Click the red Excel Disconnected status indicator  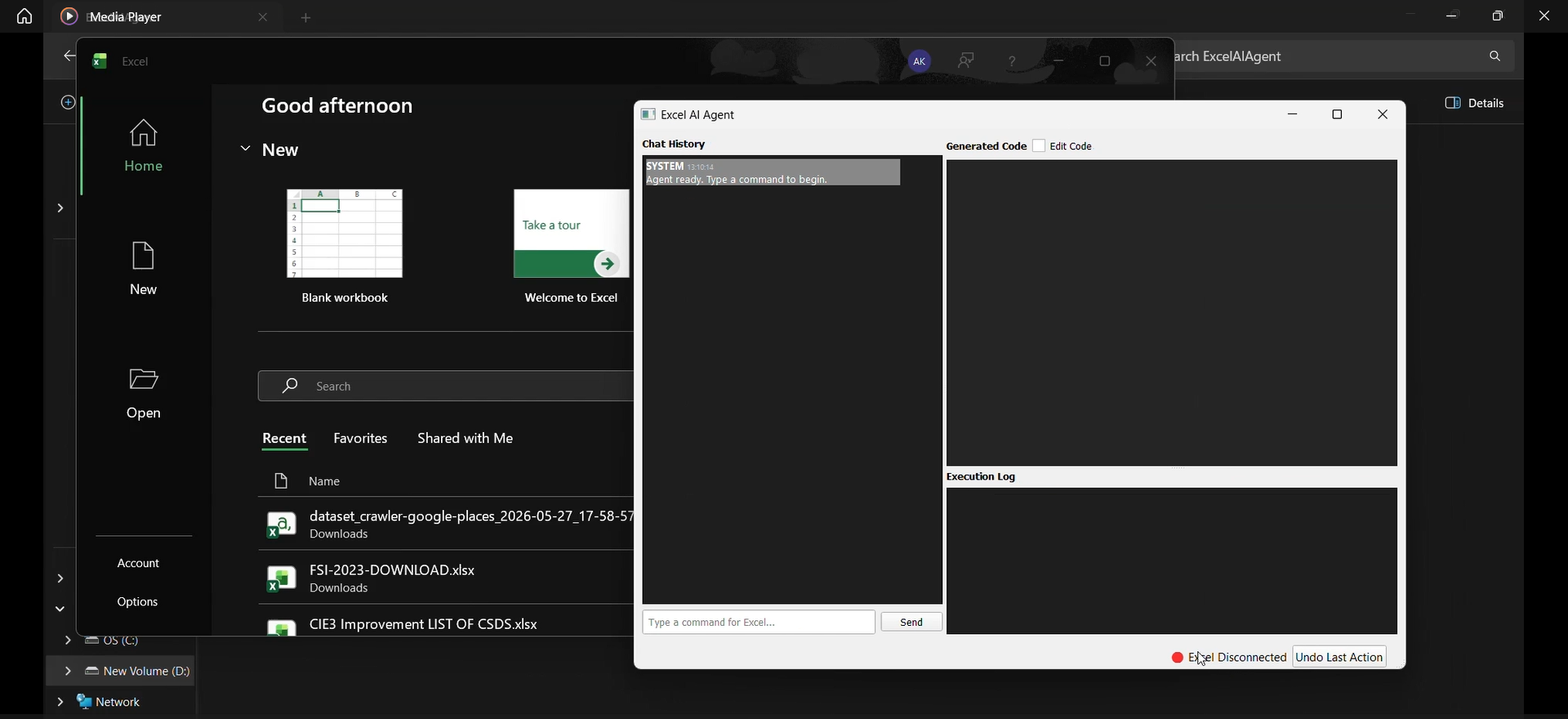click(1178, 658)
